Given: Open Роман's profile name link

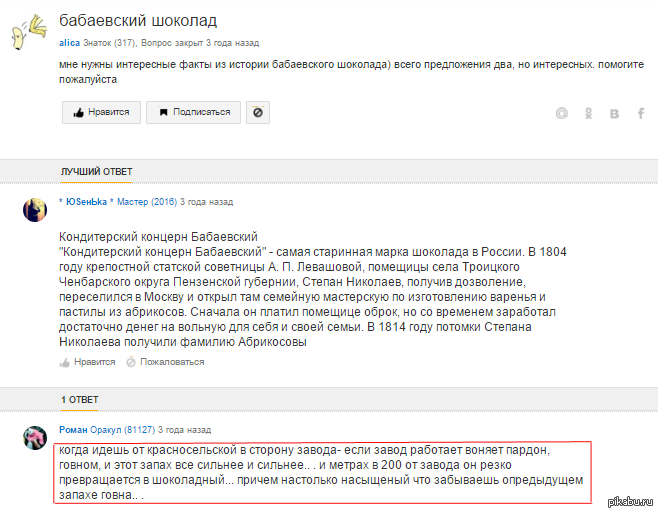Looking at the screenshot, I should 74,429.
